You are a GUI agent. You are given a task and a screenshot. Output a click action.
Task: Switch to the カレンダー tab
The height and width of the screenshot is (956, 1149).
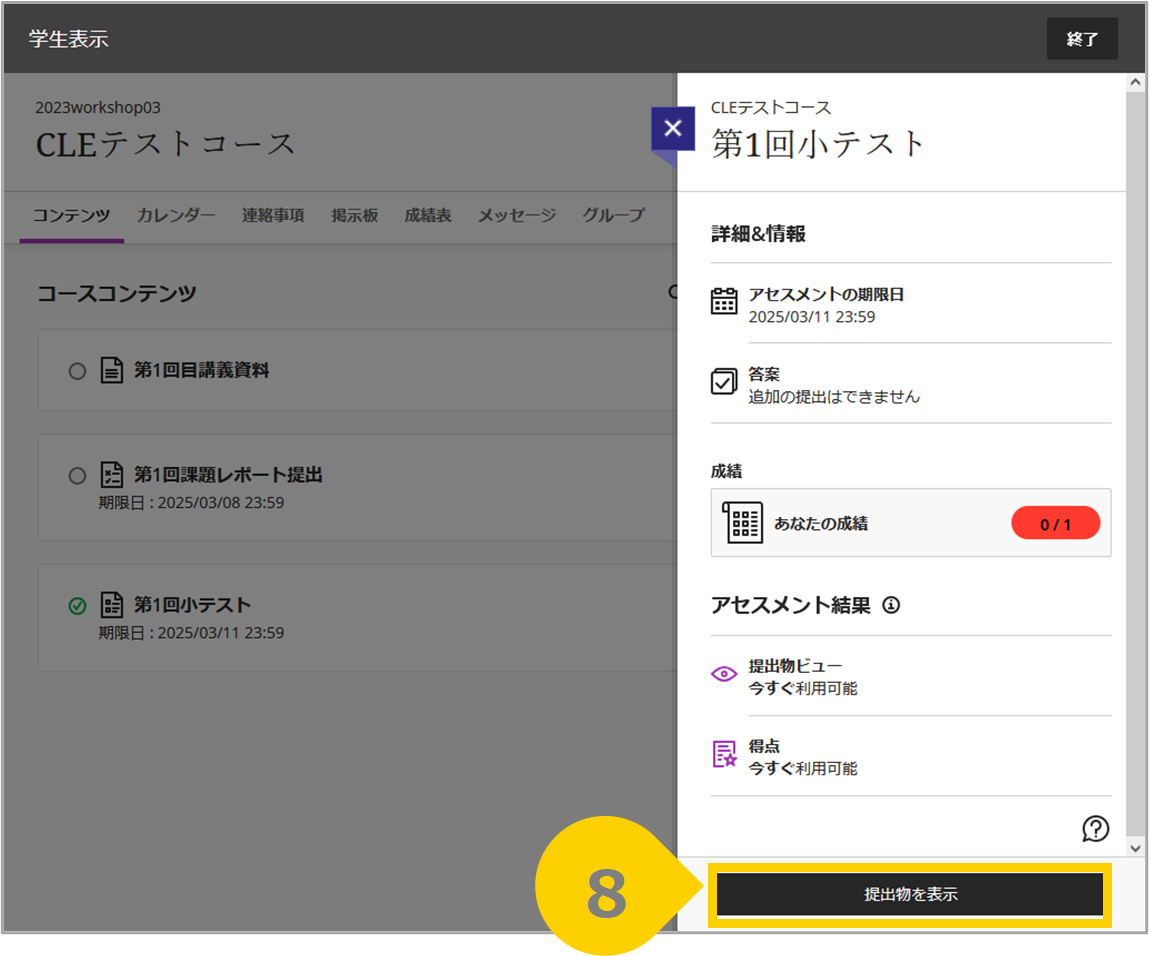click(176, 215)
